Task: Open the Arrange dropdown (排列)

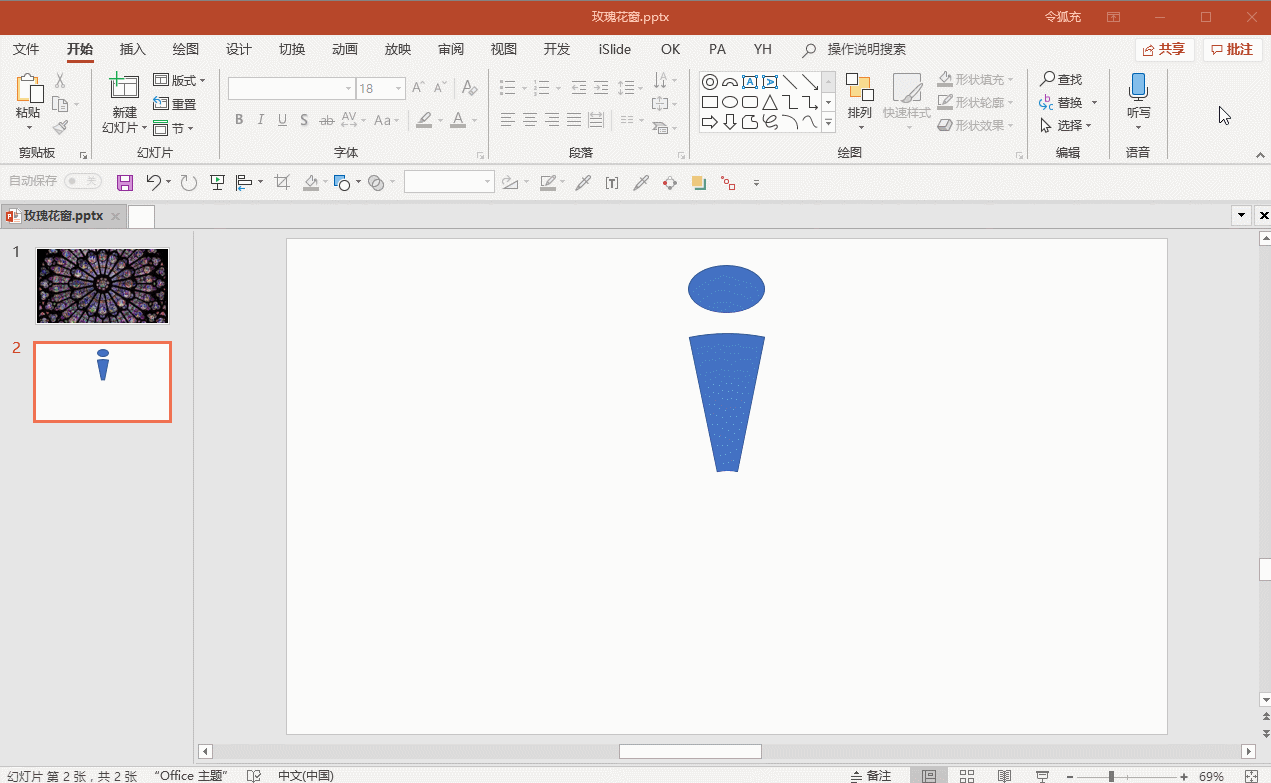Action: tap(860, 101)
